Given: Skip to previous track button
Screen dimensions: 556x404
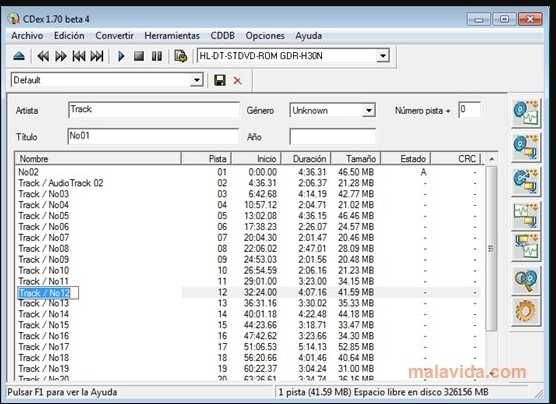Looking at the screenshot, I should (x=79, y=56).
